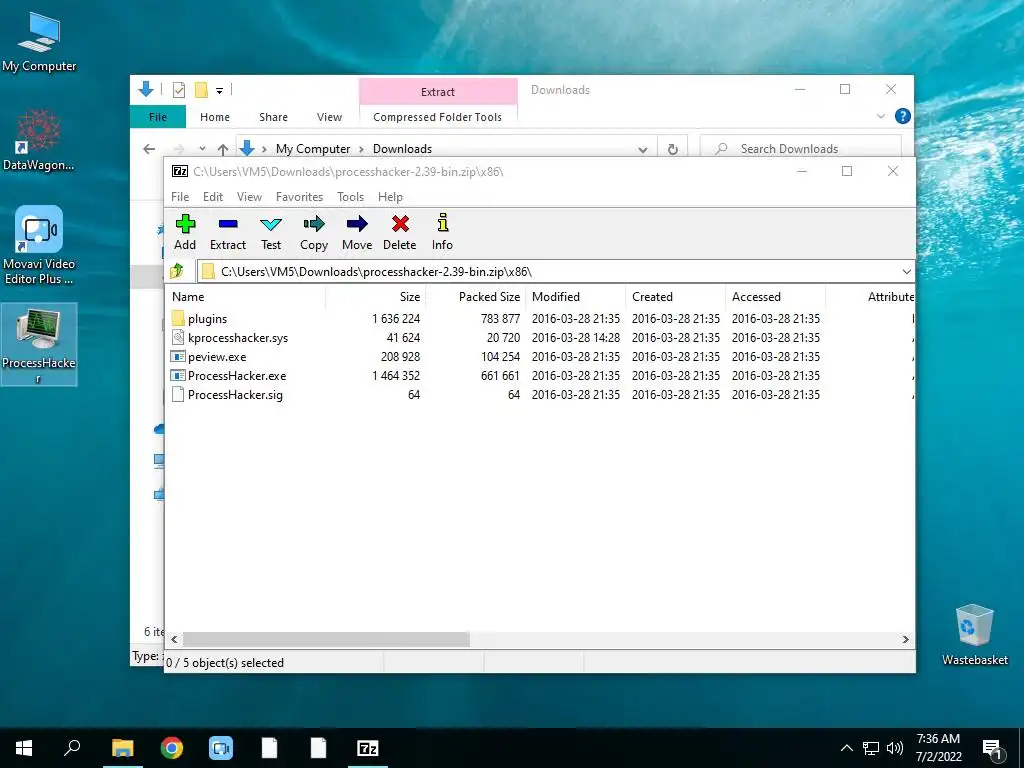This screenshot has height=768, width=1024.
Task: Select the ProcessHacker.exe file icon
Action: tap(178, 376)
